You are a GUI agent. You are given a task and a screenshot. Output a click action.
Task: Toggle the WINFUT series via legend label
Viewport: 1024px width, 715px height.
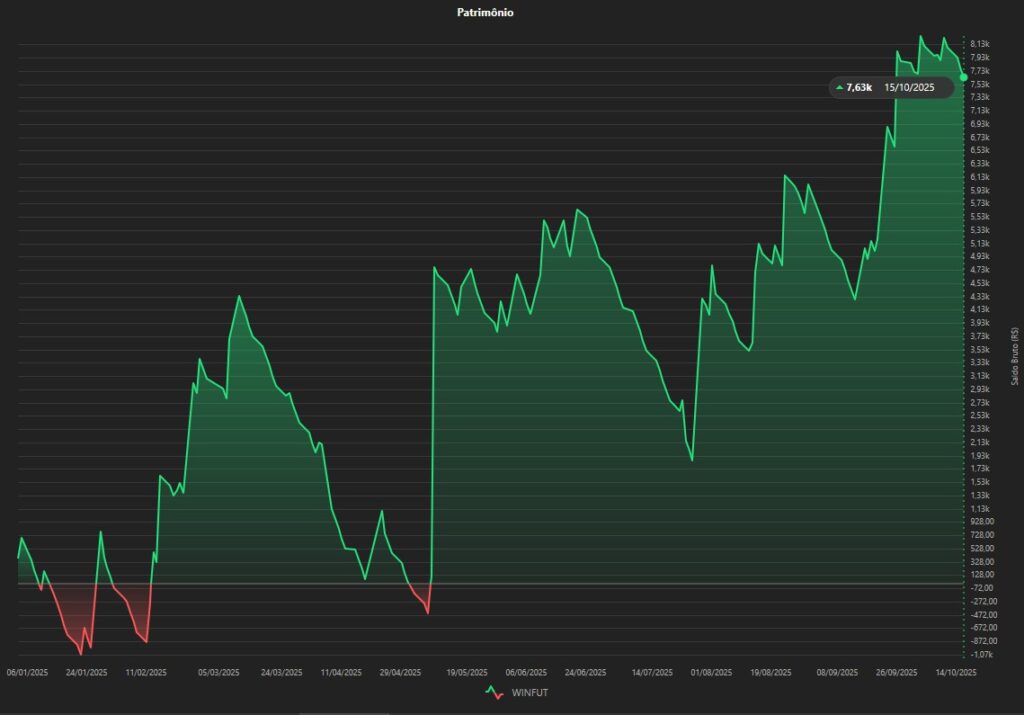(x=529, y=692)
